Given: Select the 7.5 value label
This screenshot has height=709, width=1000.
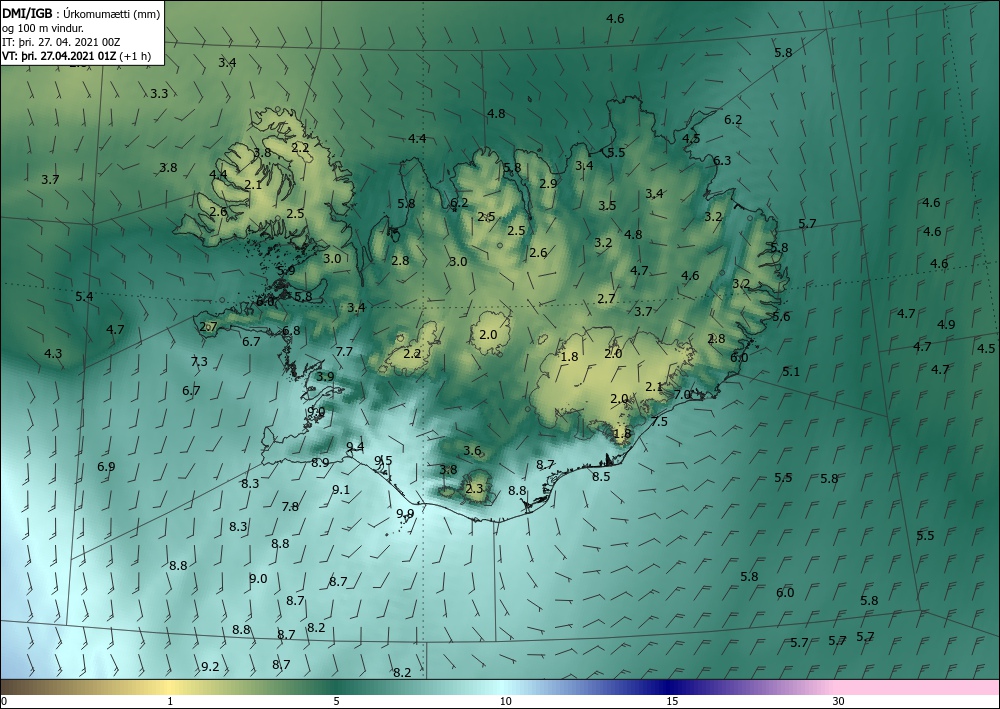Looking at the screenshot, I should coord(659,422).
